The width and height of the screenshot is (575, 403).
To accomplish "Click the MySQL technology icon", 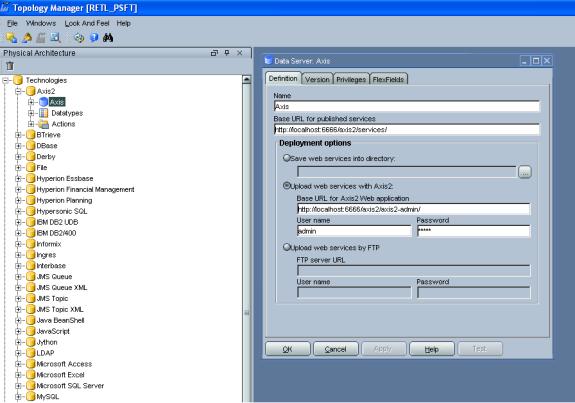I will (31, 397).
